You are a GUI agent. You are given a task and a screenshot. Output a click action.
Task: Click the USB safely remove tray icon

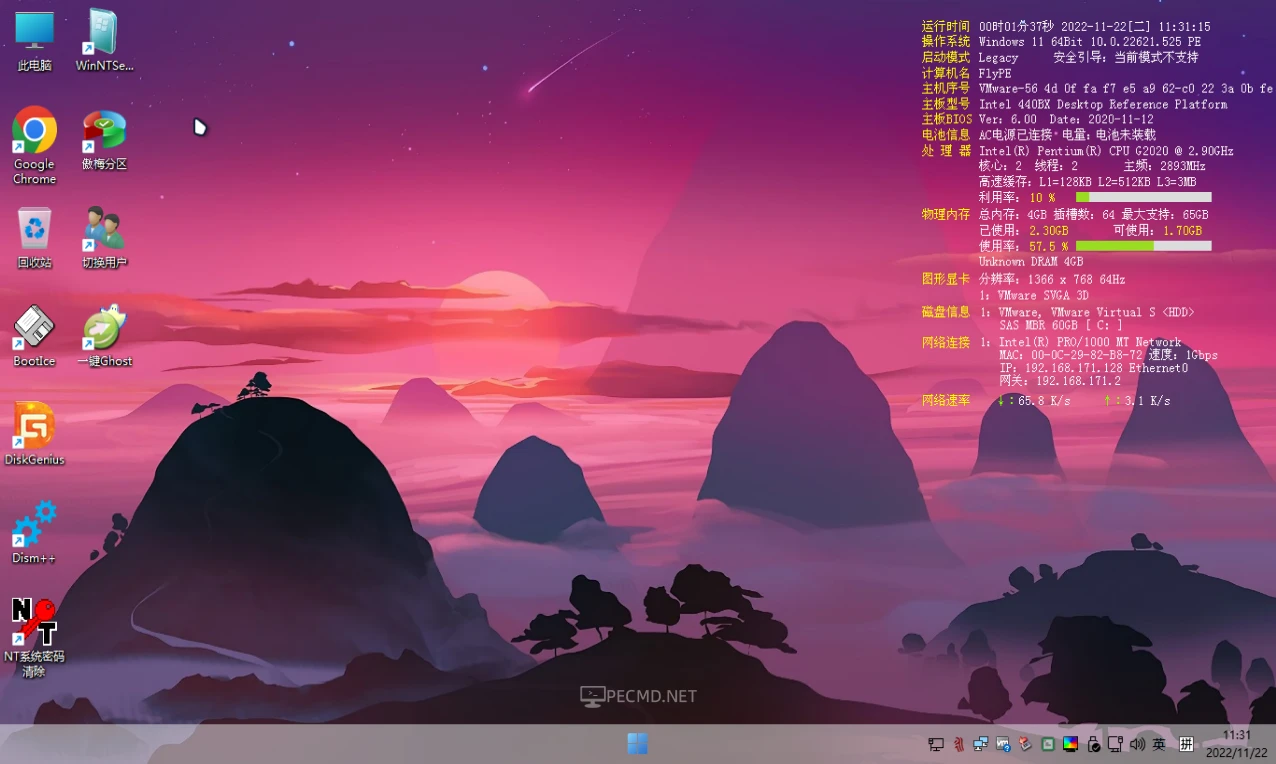click(1094, 744)
